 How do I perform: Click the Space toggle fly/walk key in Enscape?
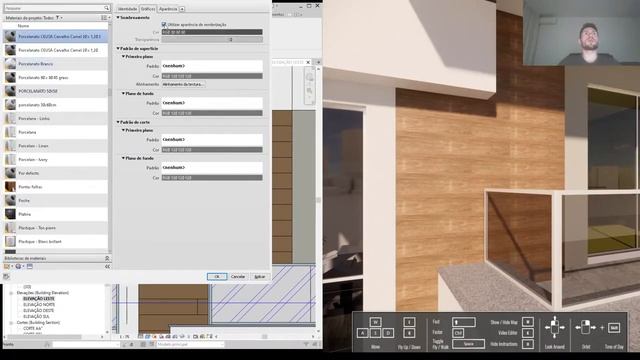pos(469,344)
